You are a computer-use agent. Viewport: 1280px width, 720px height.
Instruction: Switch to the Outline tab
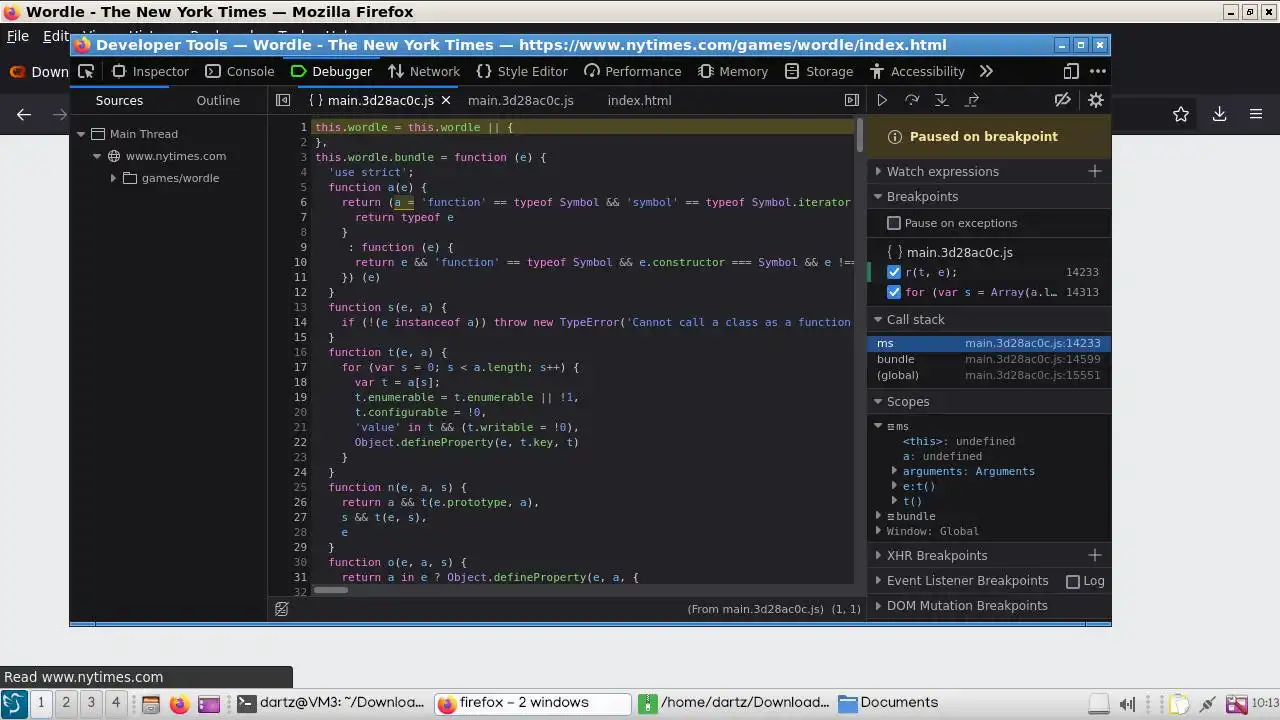point(218,100)
